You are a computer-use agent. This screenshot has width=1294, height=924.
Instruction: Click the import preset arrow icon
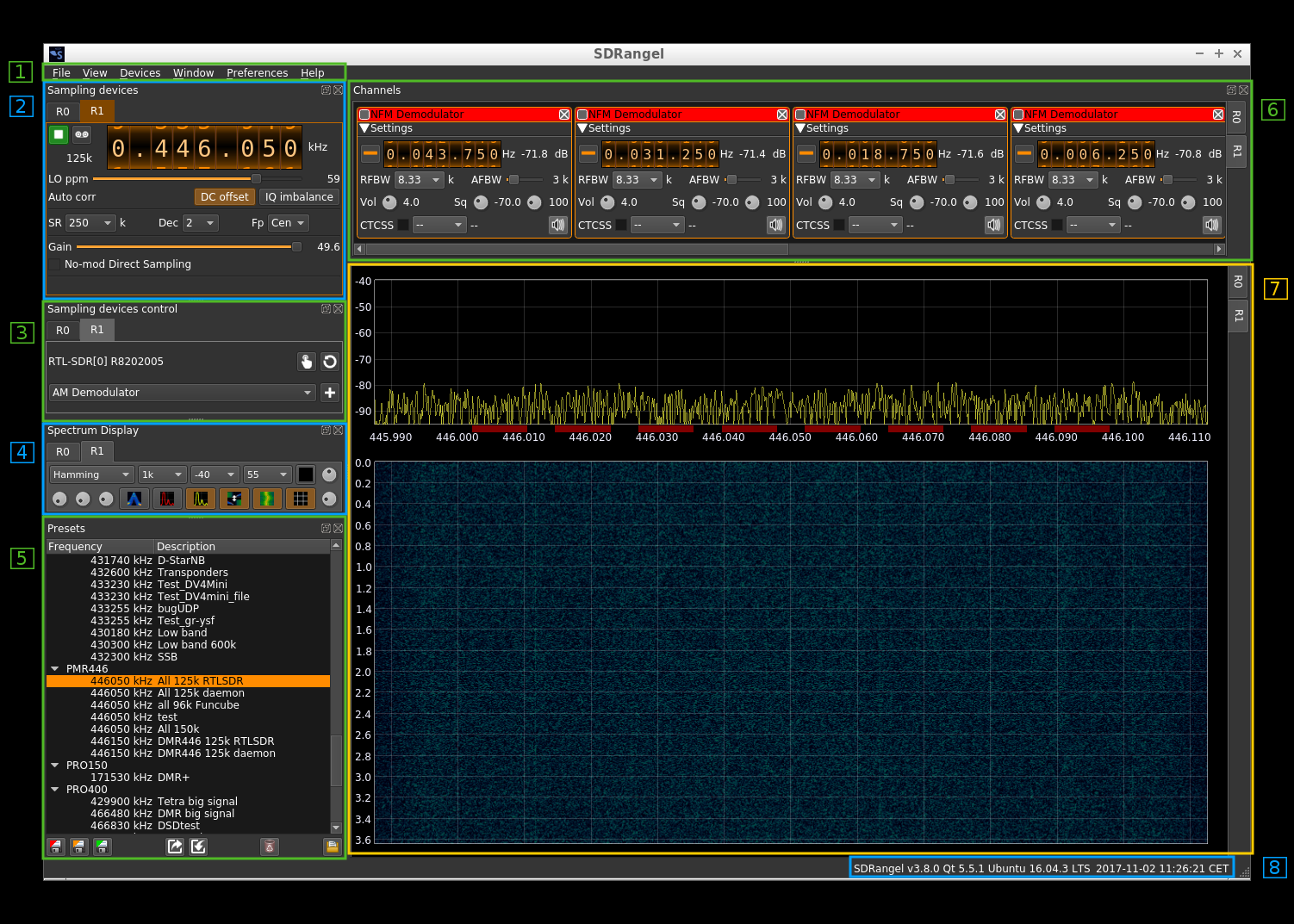pyautogui.click(x=198, y=846)
